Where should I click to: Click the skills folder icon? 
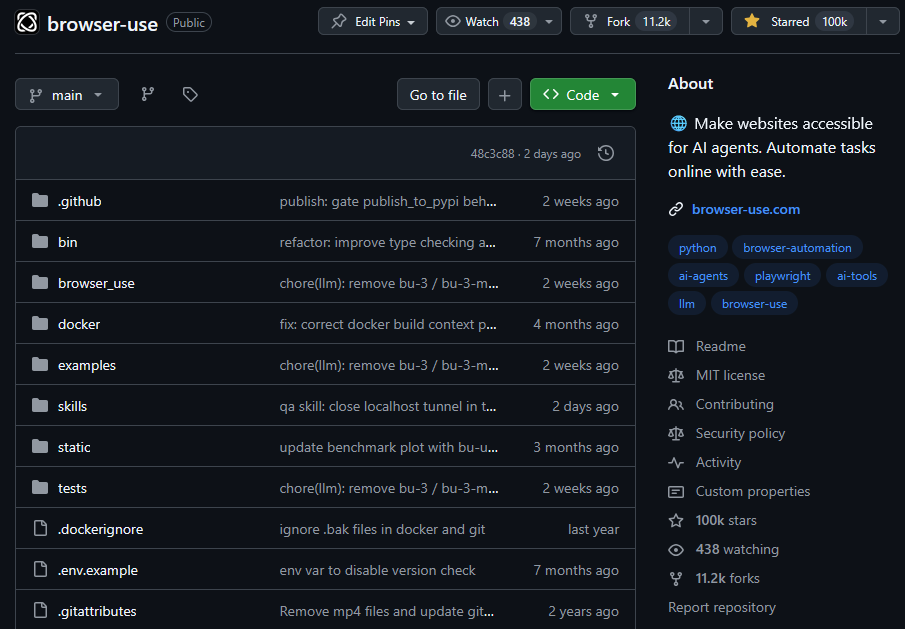40,406
